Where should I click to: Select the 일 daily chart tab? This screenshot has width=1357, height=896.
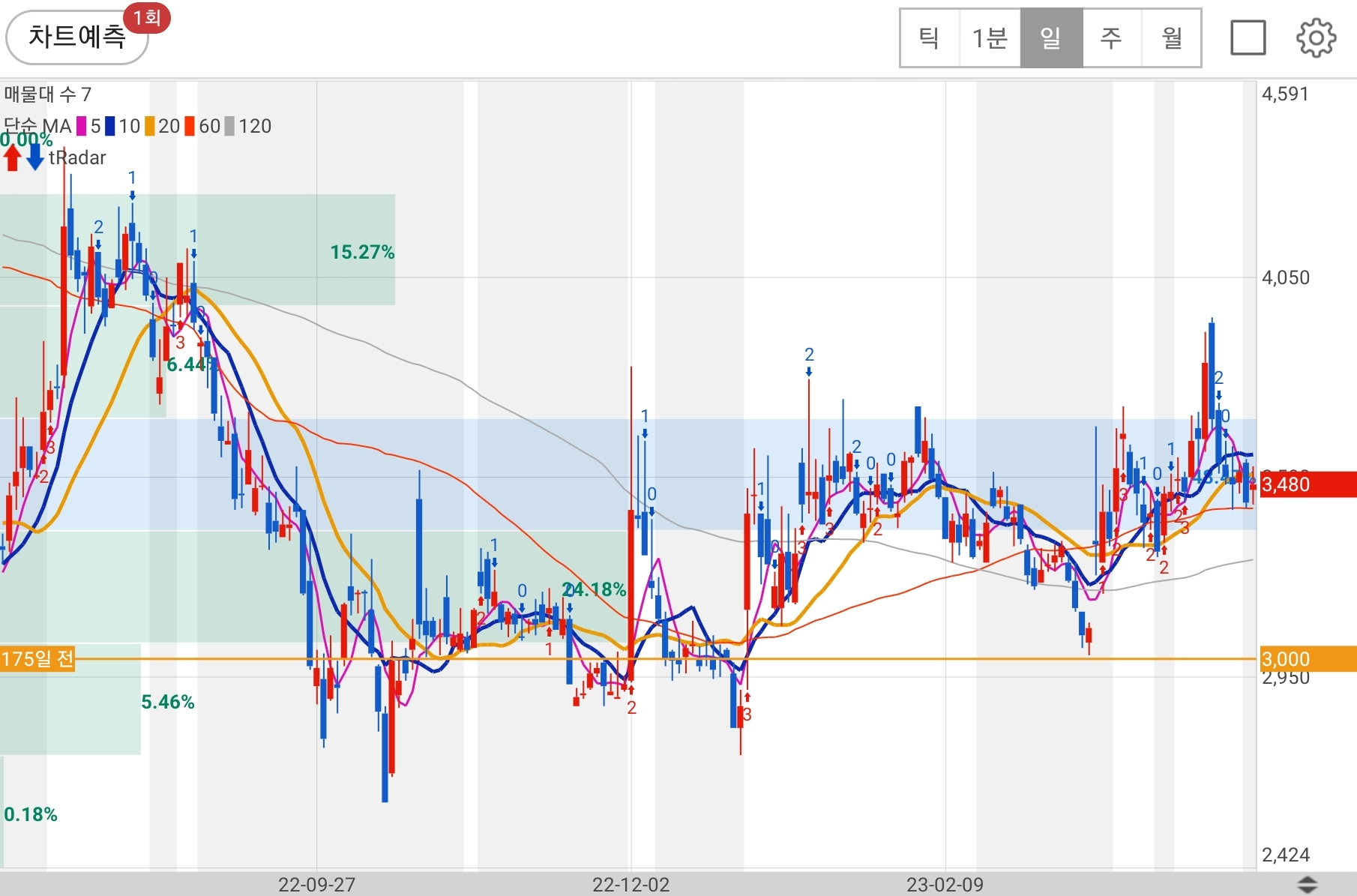pyautogui.click(x=1051, y=38)
